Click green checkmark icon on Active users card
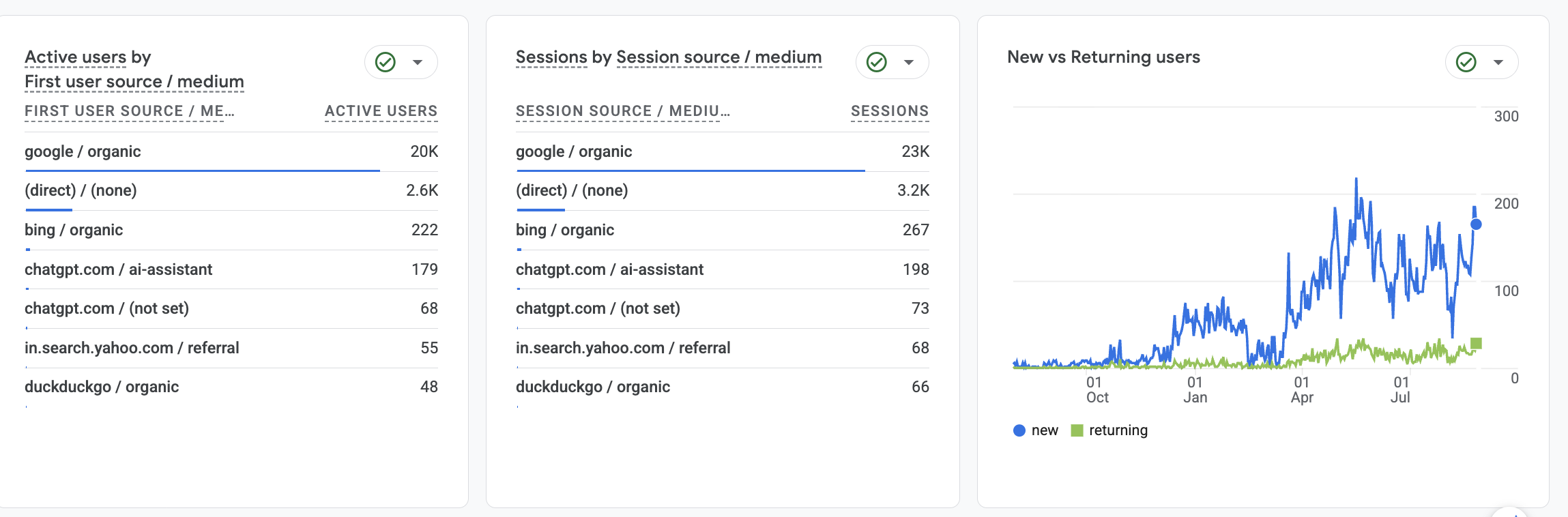This screenshot has height=517, width=1568. (x=386, y=62)
